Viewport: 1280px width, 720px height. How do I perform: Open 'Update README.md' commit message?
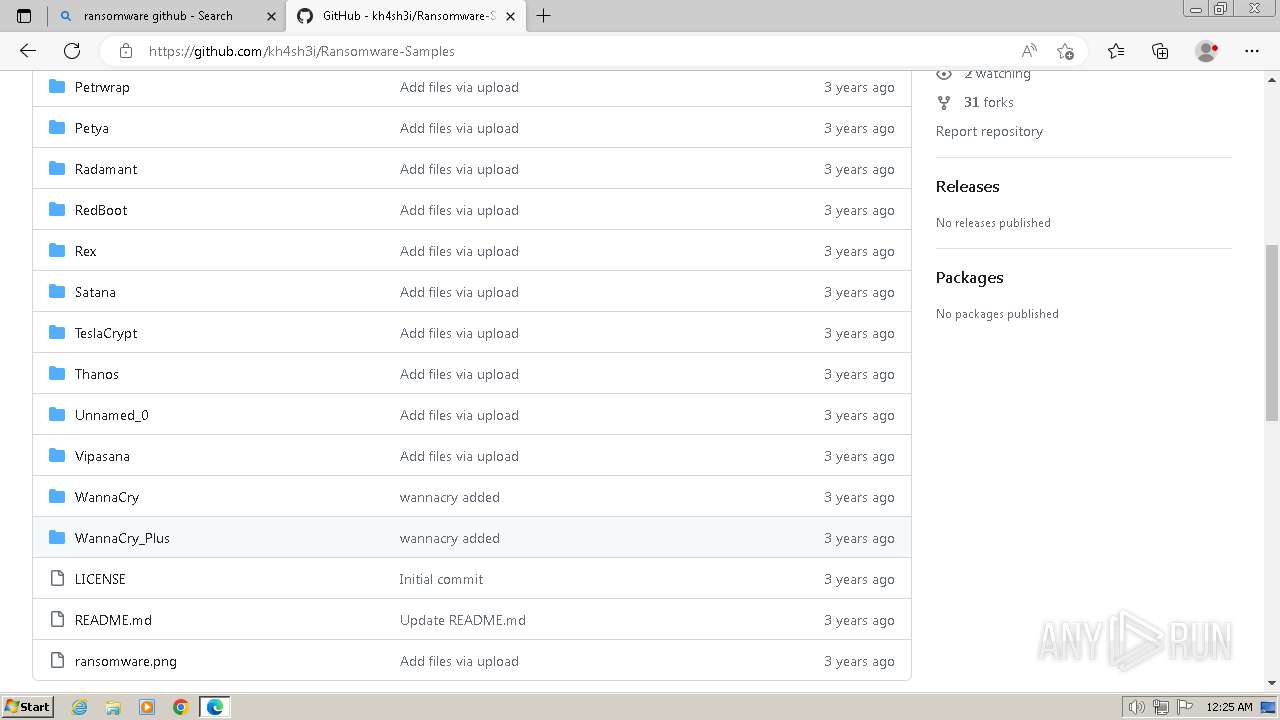coord(463,620)
